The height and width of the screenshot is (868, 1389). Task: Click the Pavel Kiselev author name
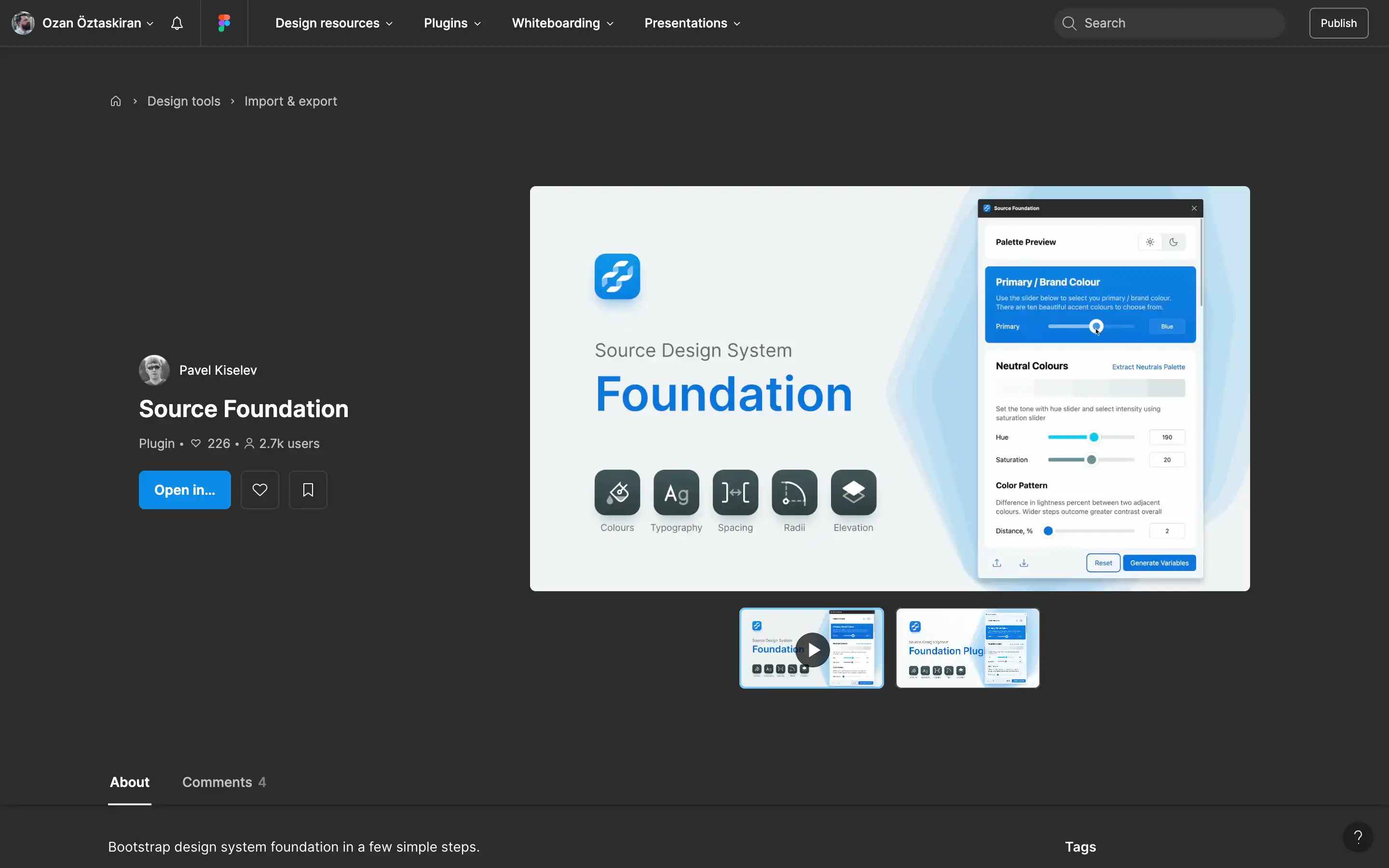[218, 370]
